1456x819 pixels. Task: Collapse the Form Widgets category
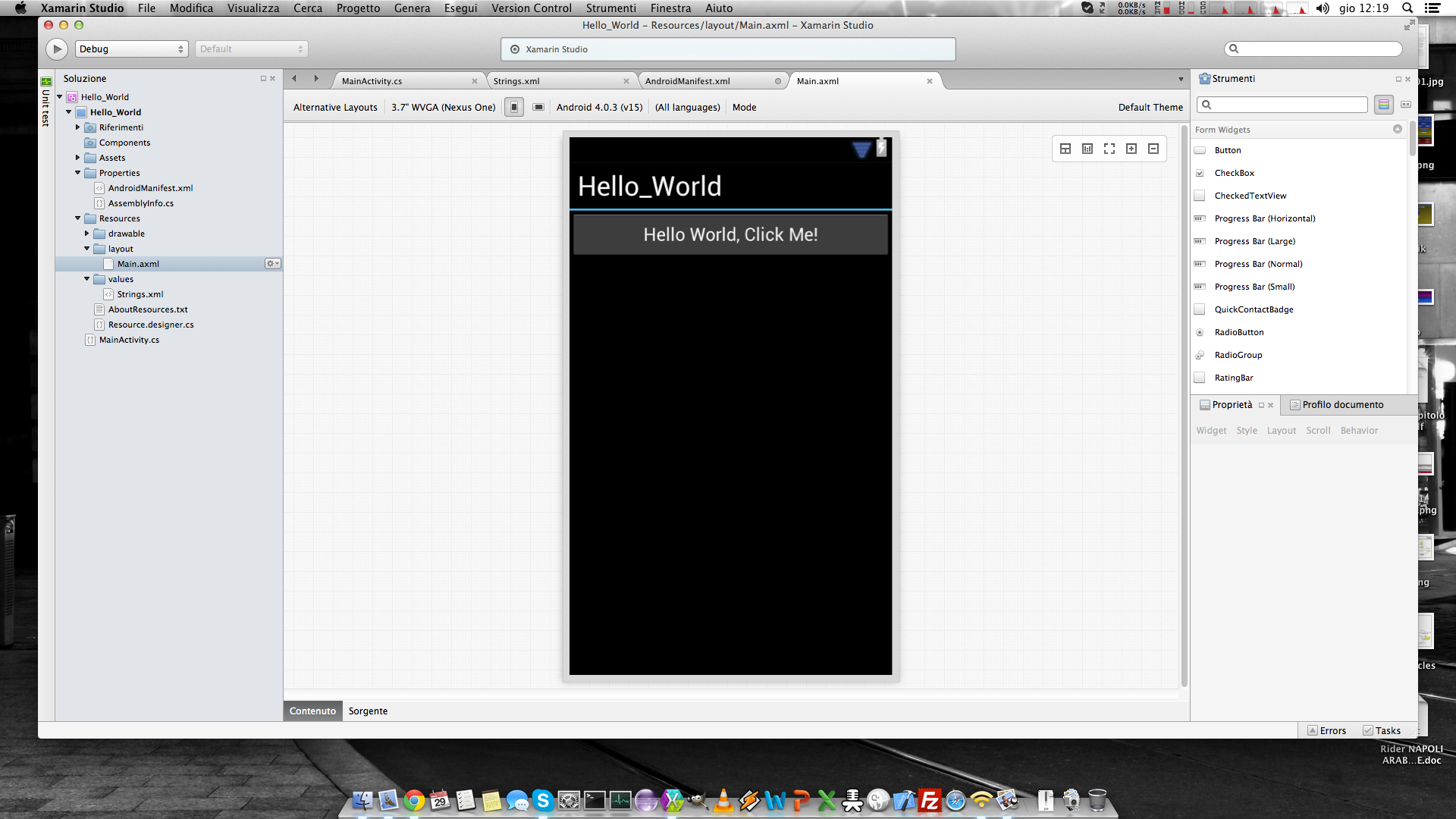1398,129
